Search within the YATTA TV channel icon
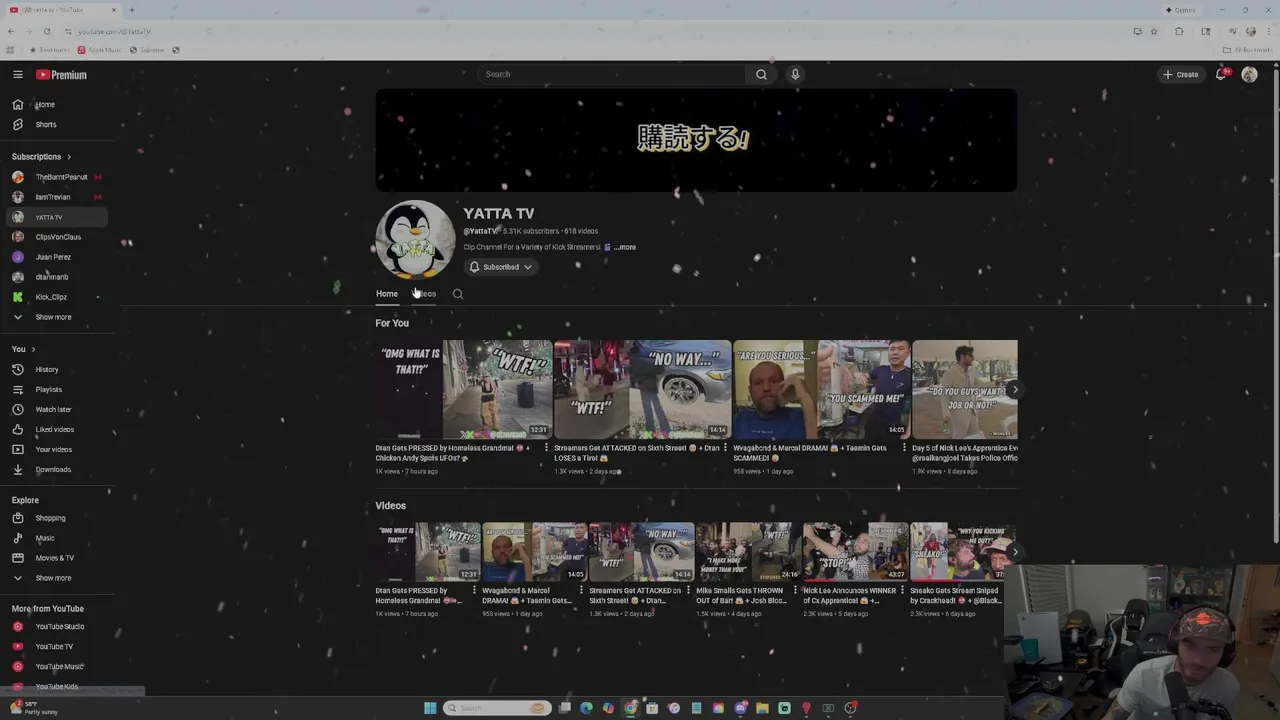This screenshot has height=720, width=1280. click(x=458, y=294)
